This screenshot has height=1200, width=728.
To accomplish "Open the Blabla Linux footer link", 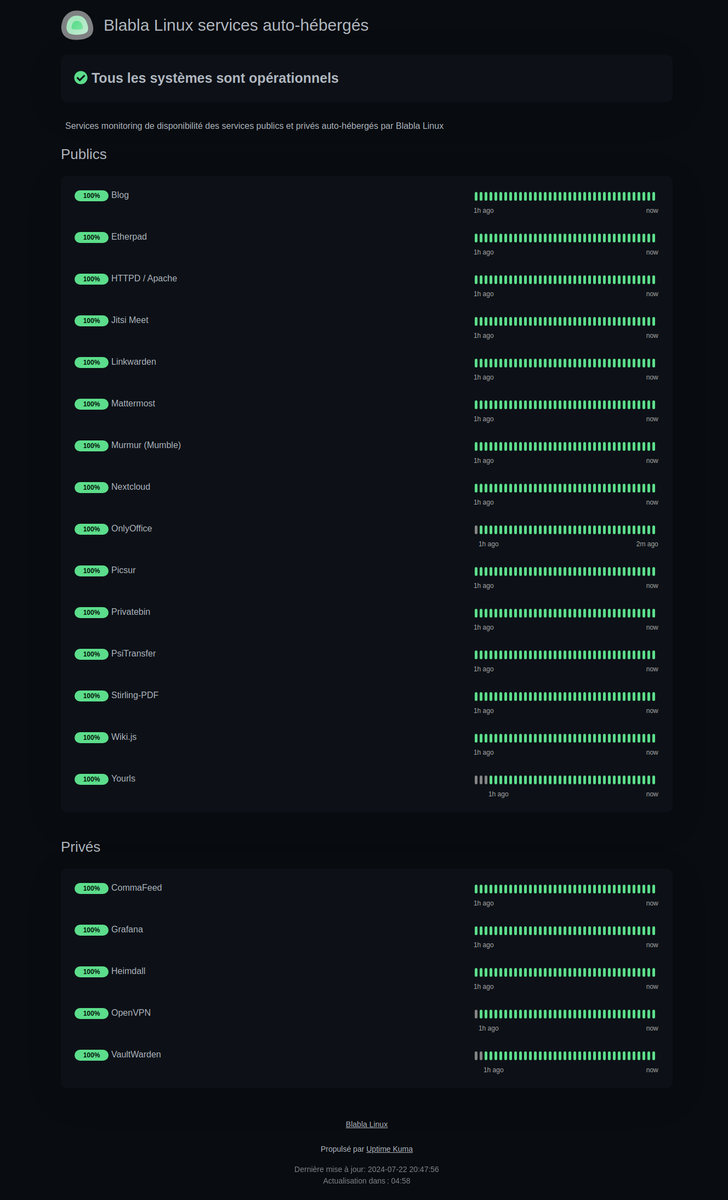I will click(x=366, y=1125).
